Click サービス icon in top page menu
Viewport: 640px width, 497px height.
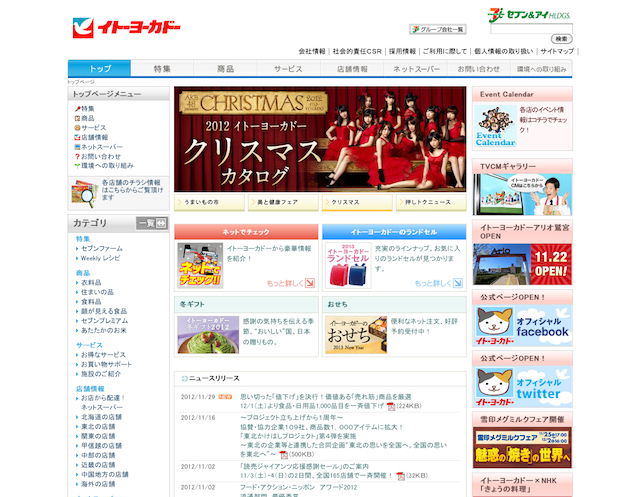click(x=77, y=128)
